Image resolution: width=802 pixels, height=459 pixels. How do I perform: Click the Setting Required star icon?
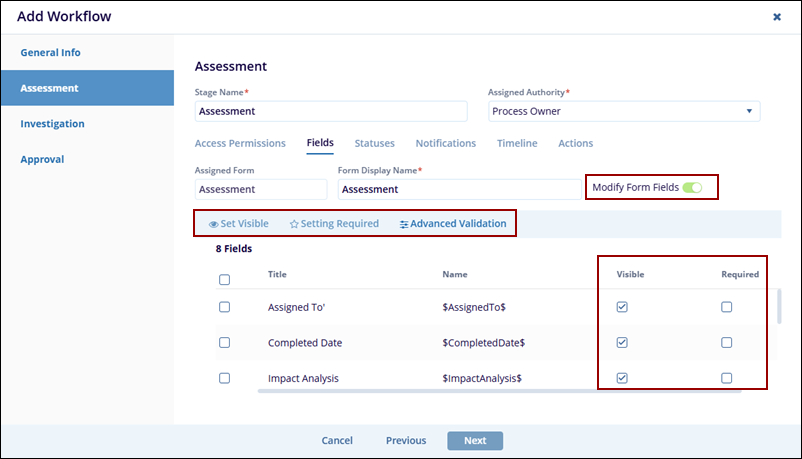click(x=294, y=224)
